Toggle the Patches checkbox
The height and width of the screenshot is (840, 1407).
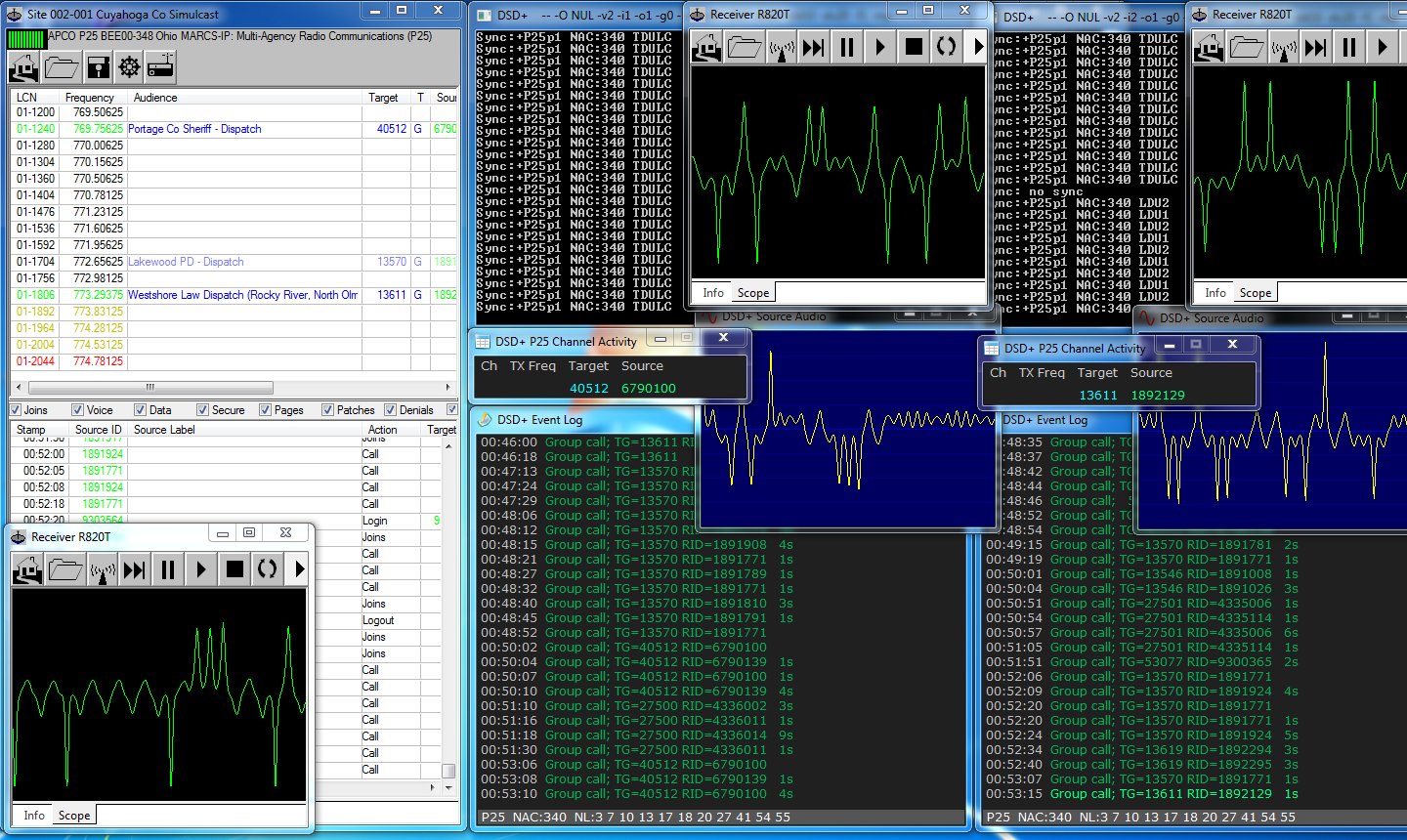point(328,410)
